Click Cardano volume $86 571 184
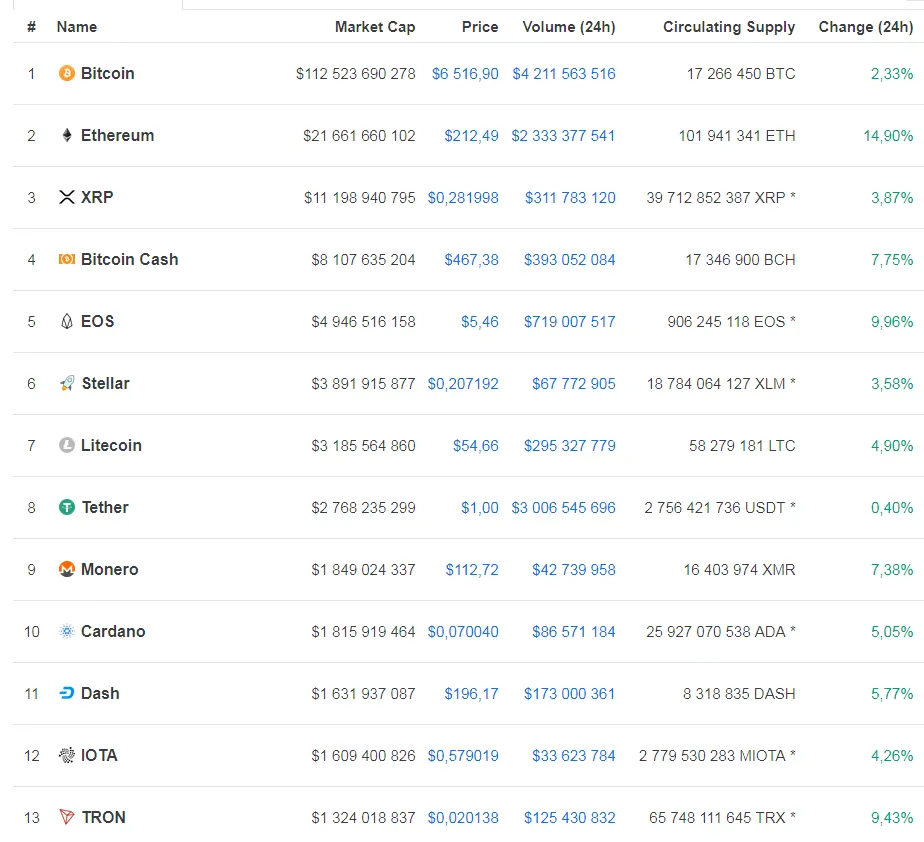 (573, 632)
